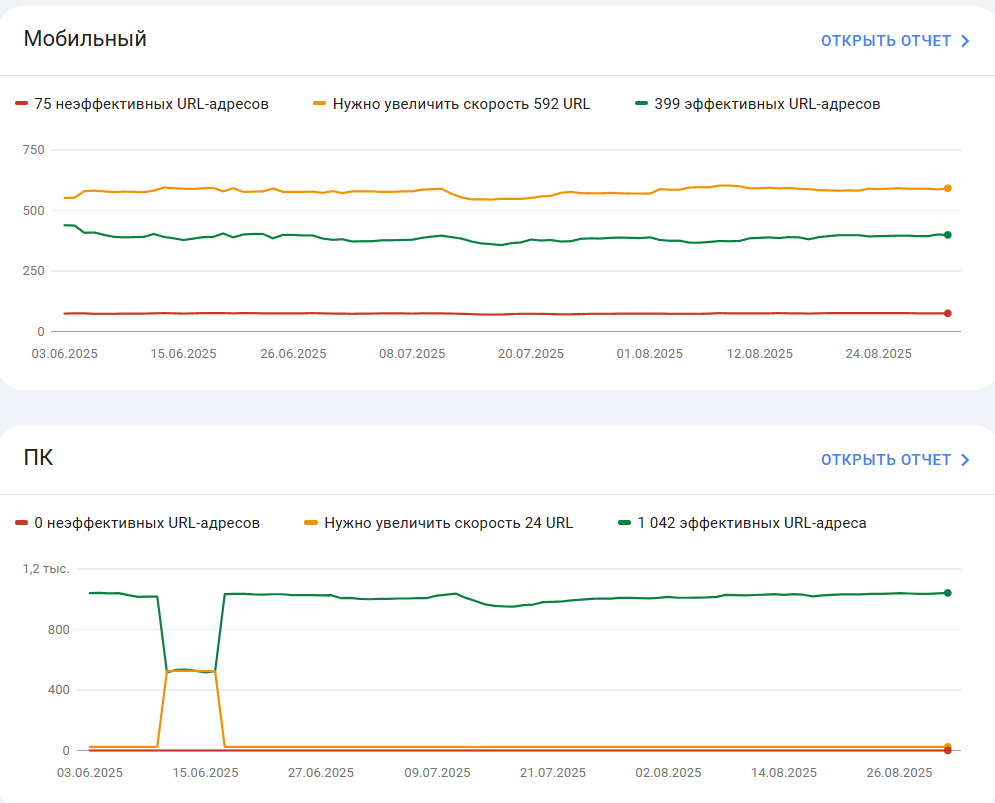
Task: Click green legend swatch for 399 effective URLs
Action: (x=642, y=103)
